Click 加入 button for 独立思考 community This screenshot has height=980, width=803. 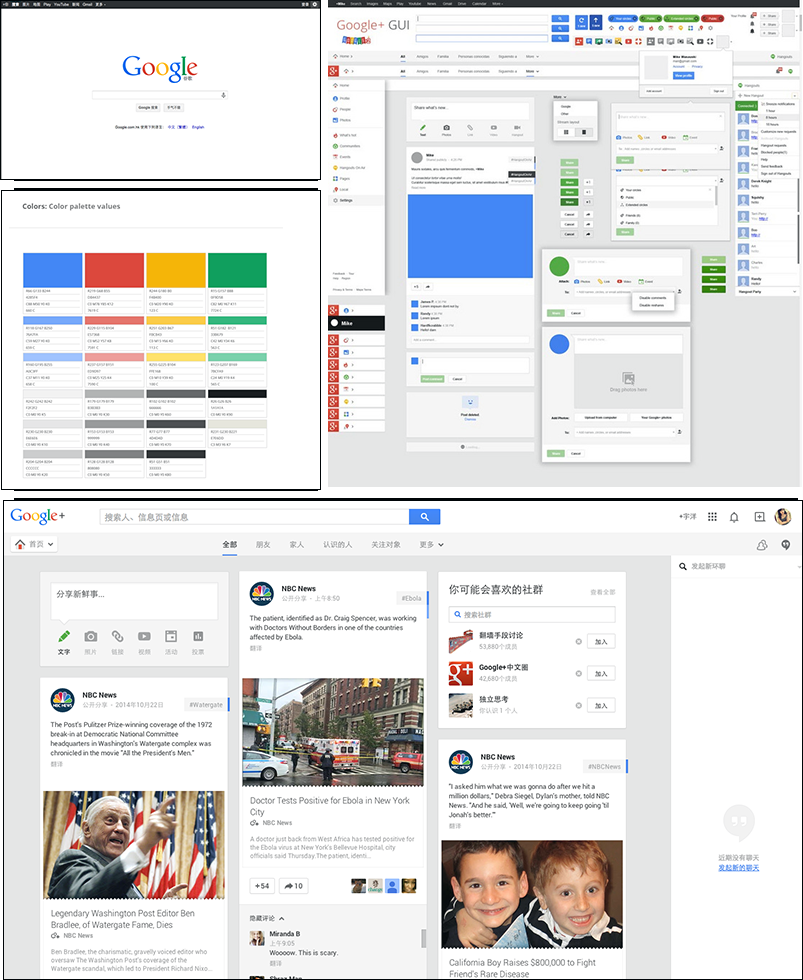601,706
